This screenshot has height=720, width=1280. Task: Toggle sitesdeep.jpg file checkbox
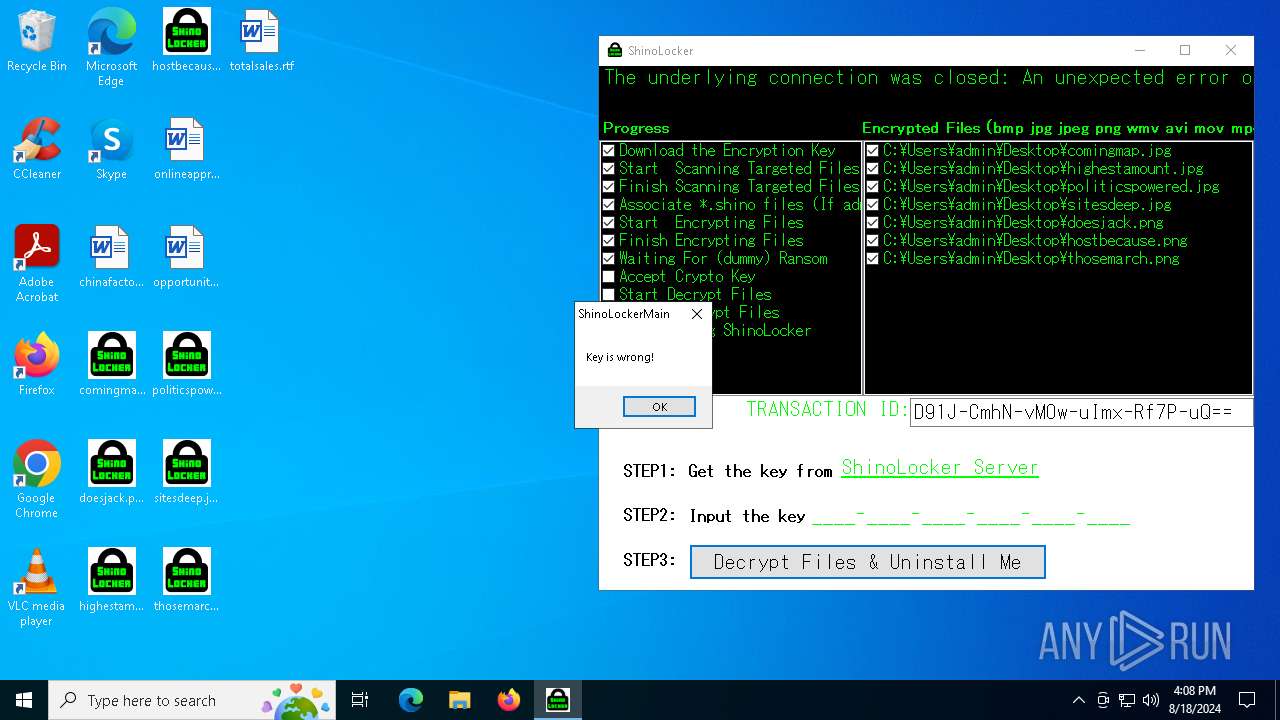[x=873, y=205]
